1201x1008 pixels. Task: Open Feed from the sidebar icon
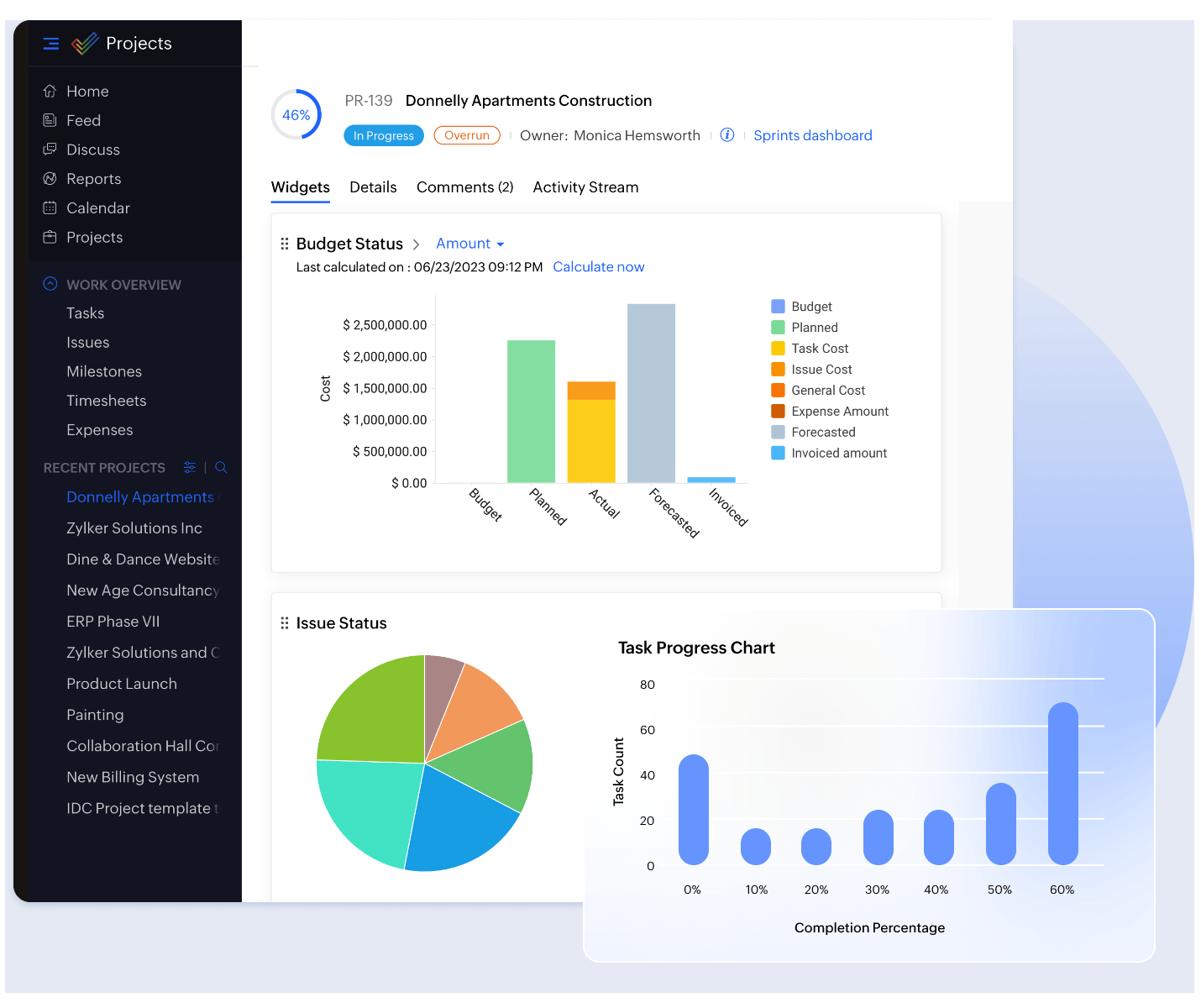coord(50,120)
